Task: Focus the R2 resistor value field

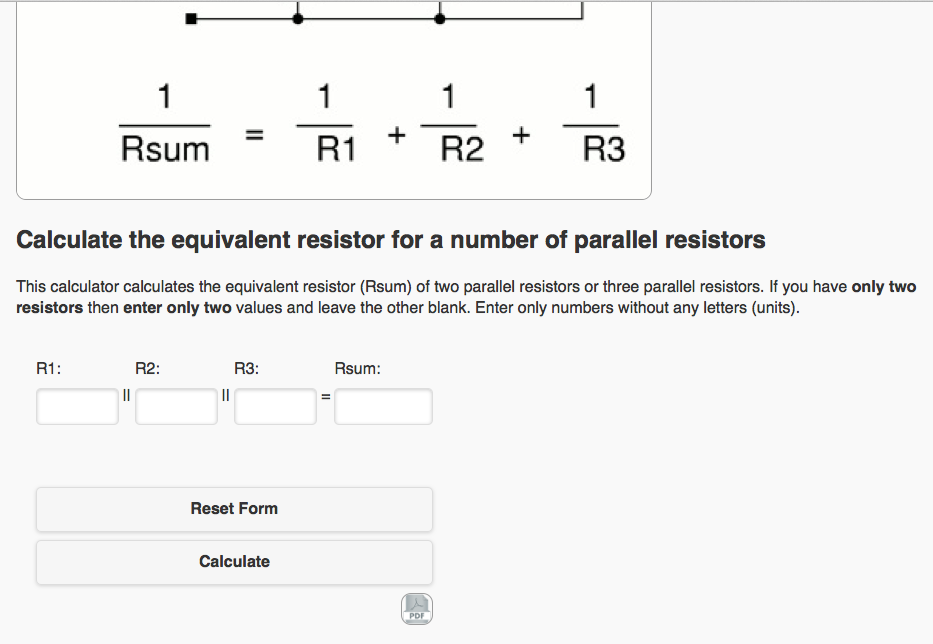Action: pyautogui.click(x=176, y=407)
